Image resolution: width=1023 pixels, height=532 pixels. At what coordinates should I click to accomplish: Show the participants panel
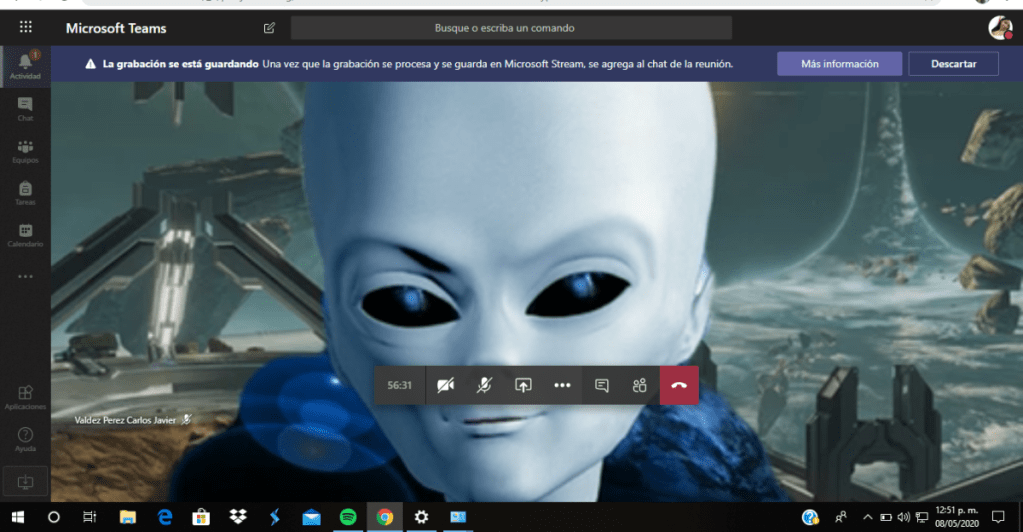click(640, 385)
